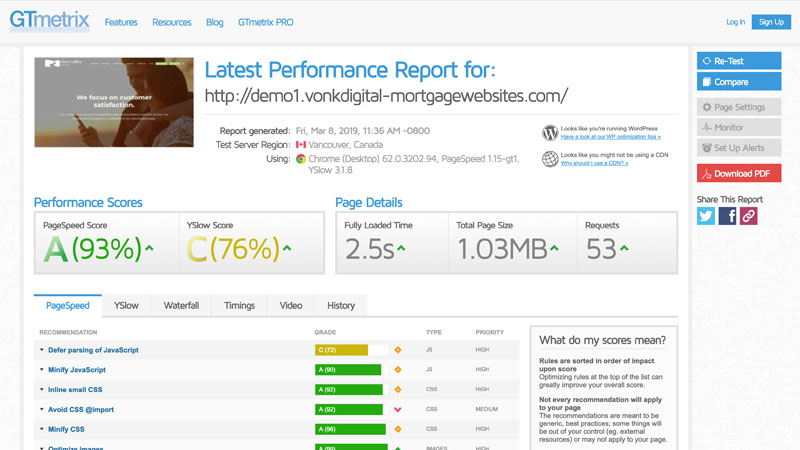This screenshot has height=450, width=800.
Task: Click the GTmetrix logo
Action: 49,21
